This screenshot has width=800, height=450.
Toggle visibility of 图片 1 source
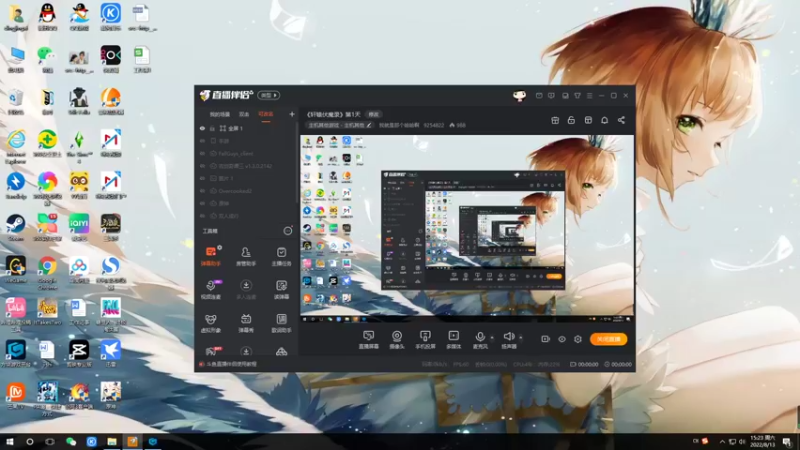(202, 179)
